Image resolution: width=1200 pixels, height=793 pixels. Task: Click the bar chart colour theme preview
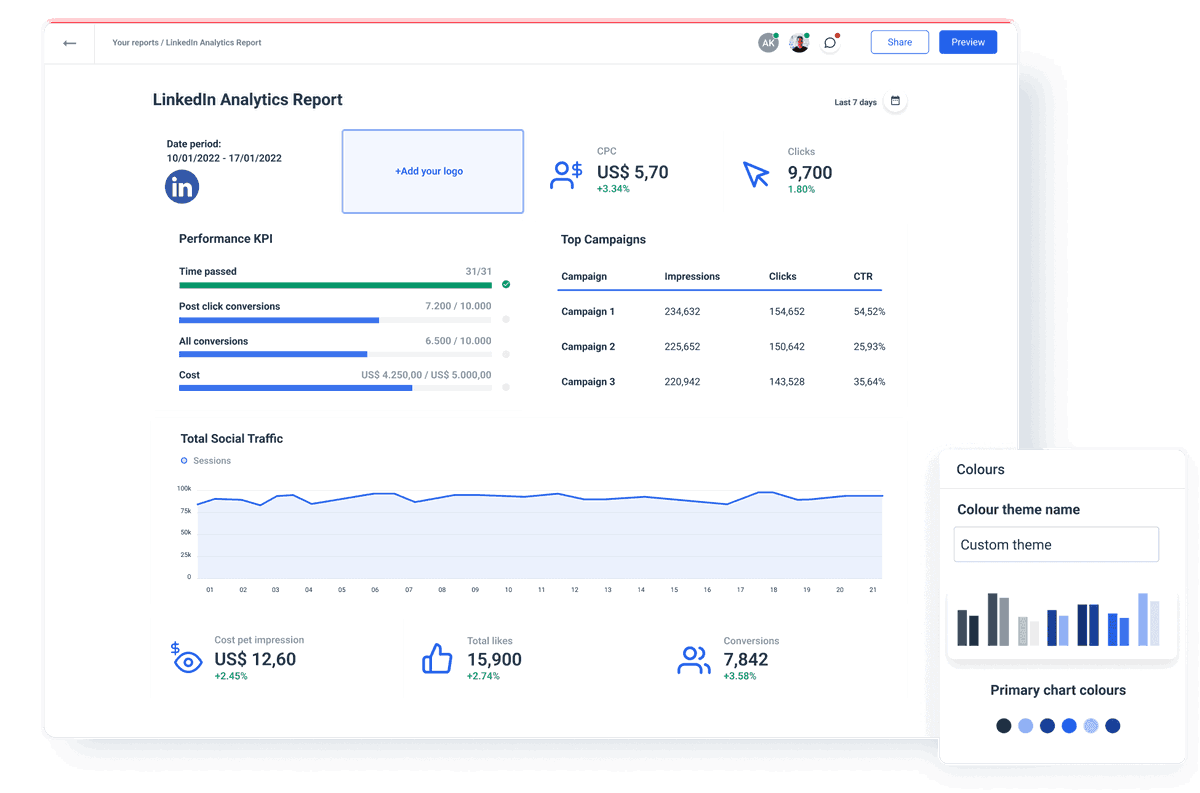[x=1062, y=620]
